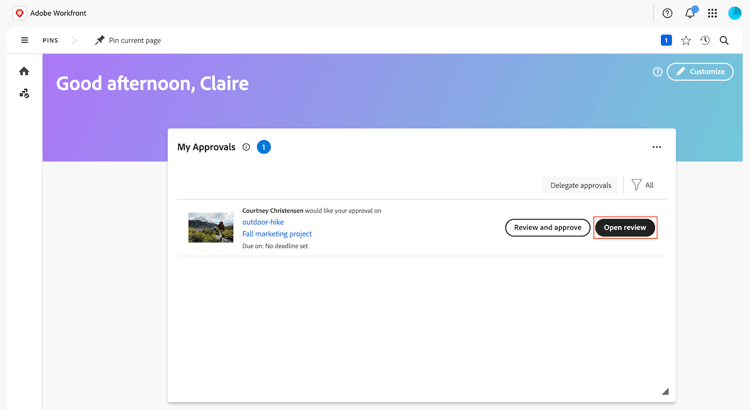Open the teams icon in sidebar

(x=24, y=93)
